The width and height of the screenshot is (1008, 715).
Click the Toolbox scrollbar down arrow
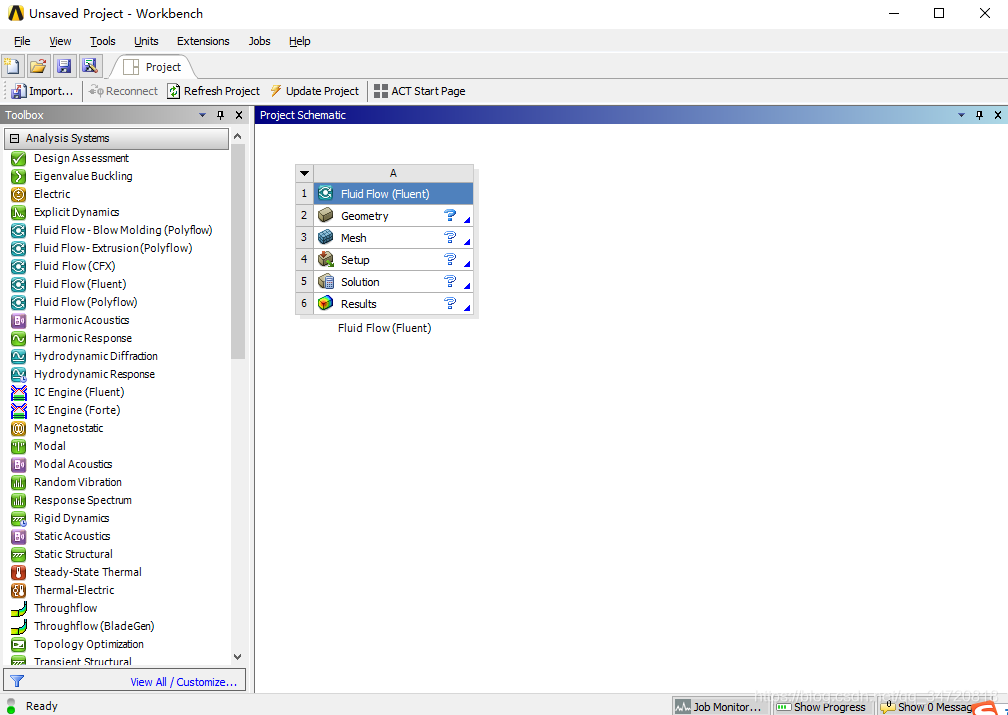[x=238, y=656]
